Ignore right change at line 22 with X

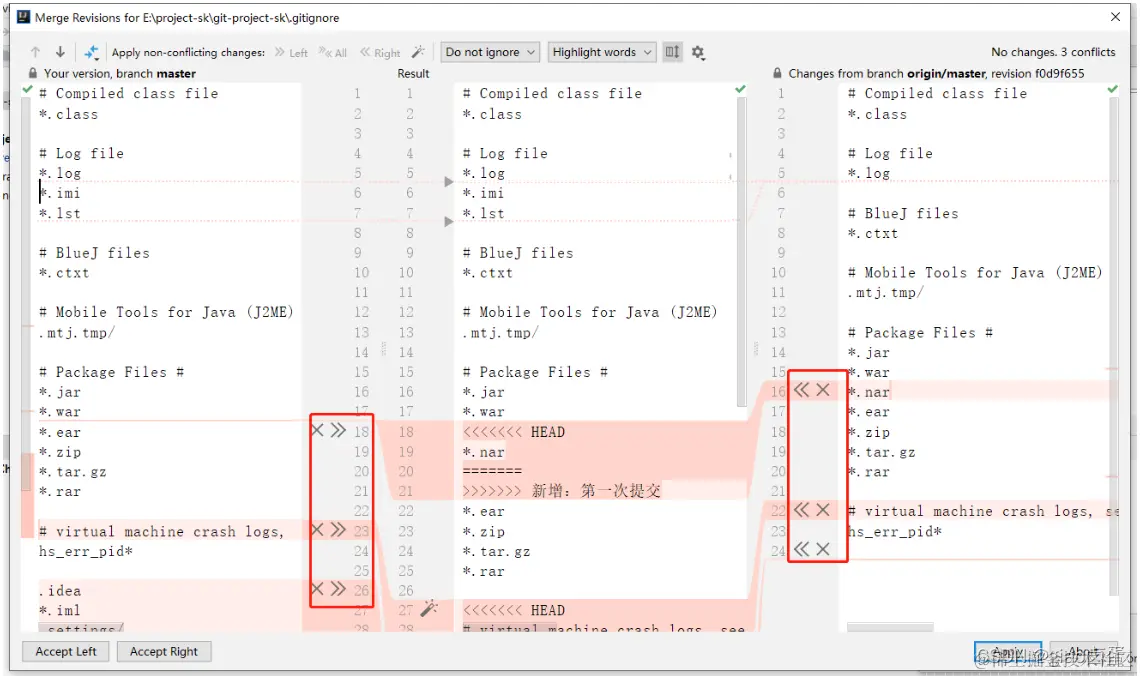click(x=823, y=510)
